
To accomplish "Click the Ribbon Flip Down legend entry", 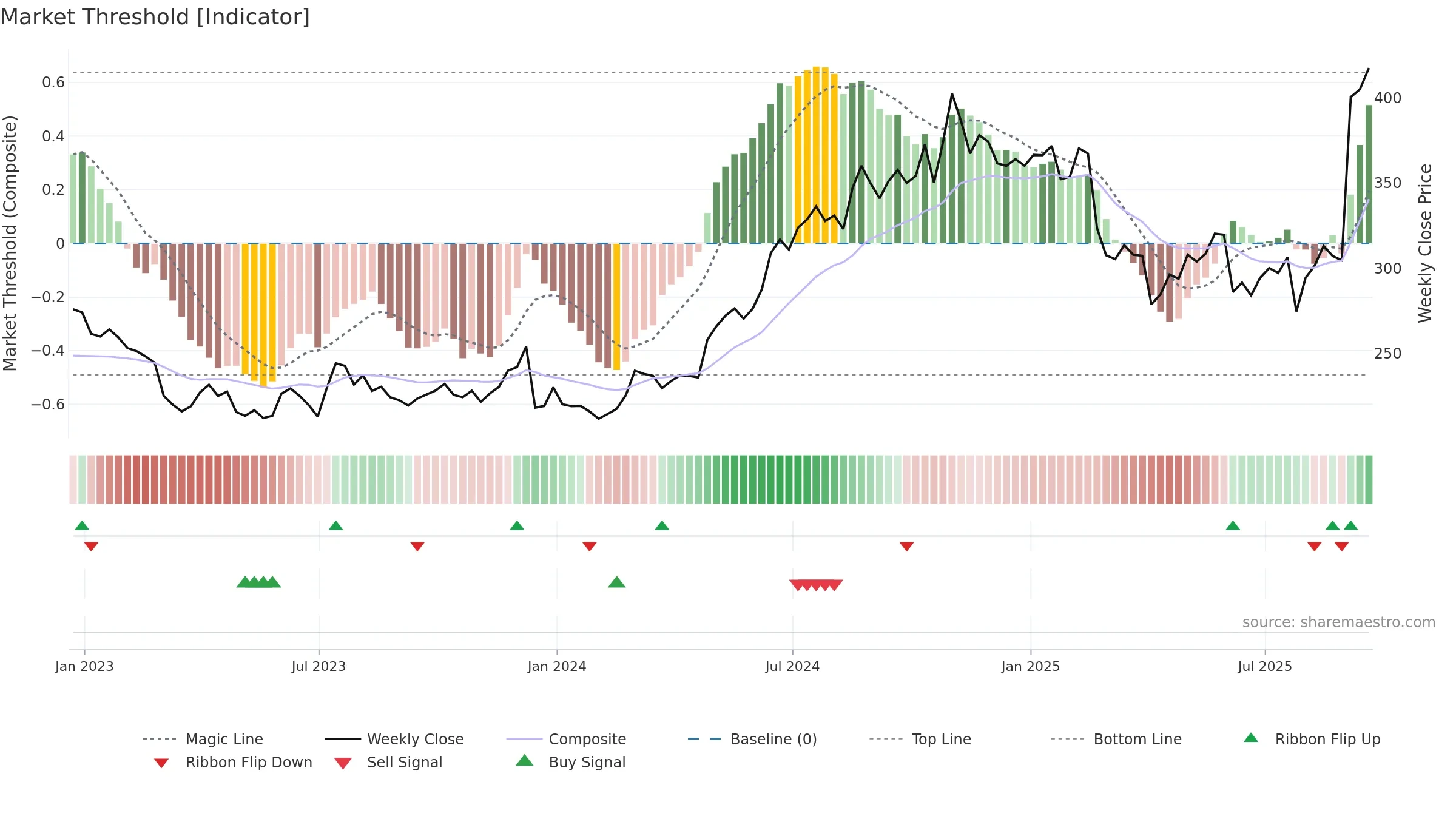I will pos(232,762).
